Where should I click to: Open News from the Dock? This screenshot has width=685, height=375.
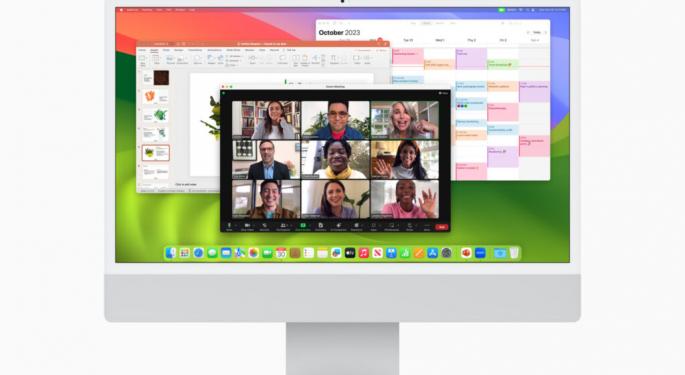click(377, 253)
